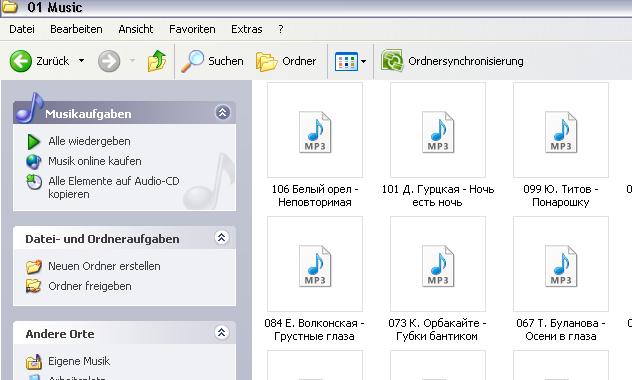Click the share folder icon

(33, 286)
